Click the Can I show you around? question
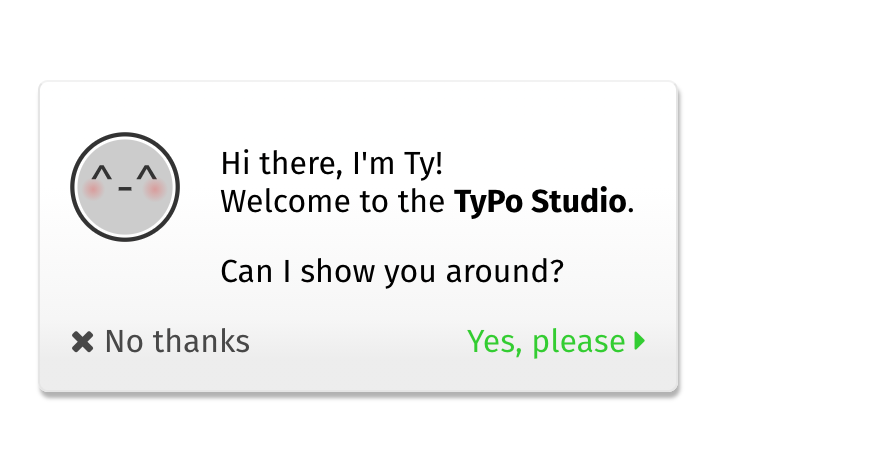890x476 pixels. [x=392, y=272]
